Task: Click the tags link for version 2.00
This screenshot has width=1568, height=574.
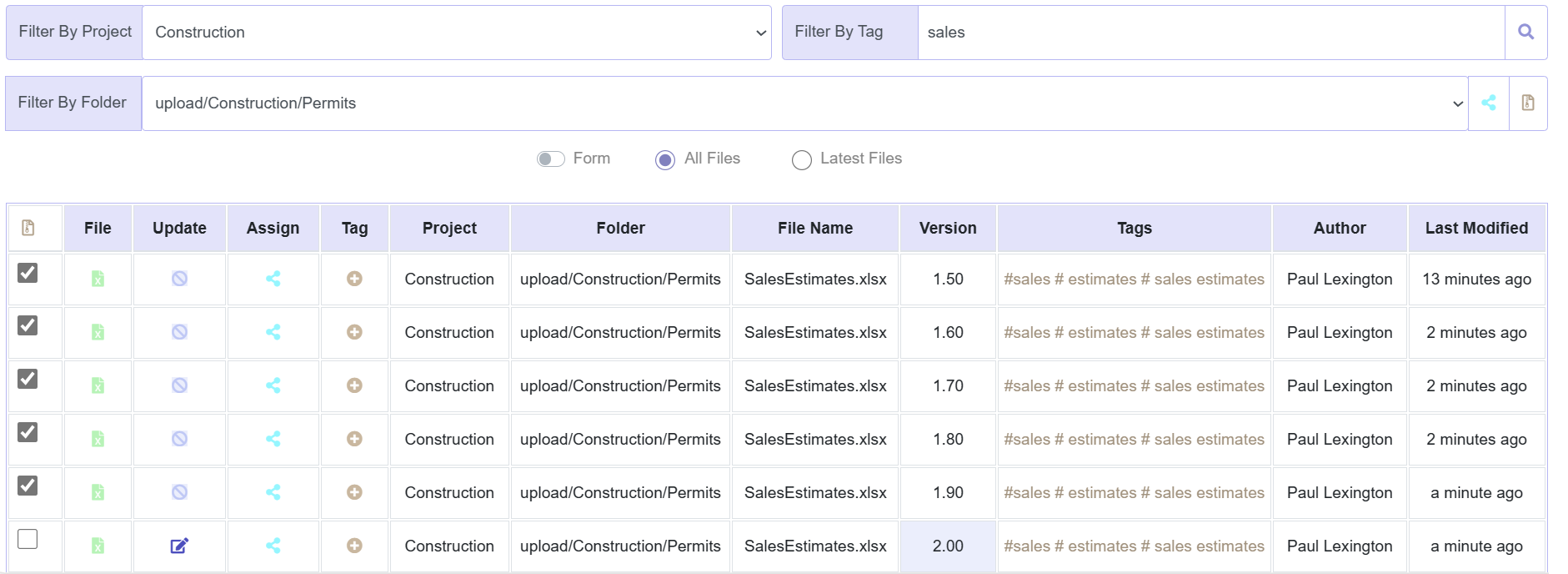Action: (x=1134, y=546)
